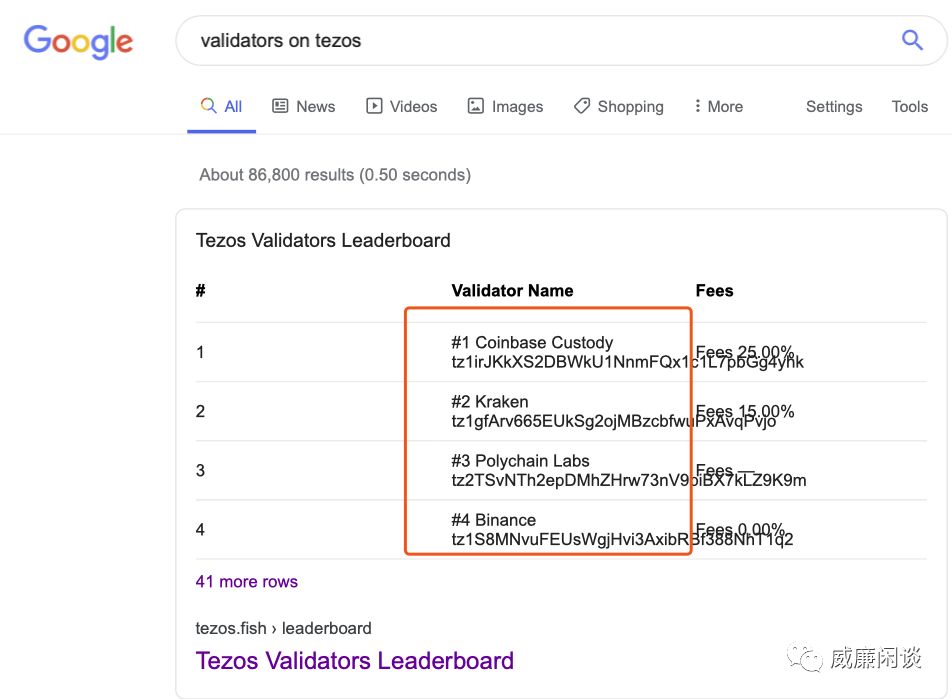This screenshot has width=952, height=699.
Task: Click '#2 Kraken' validator name
Action: (x=489, y=401)
